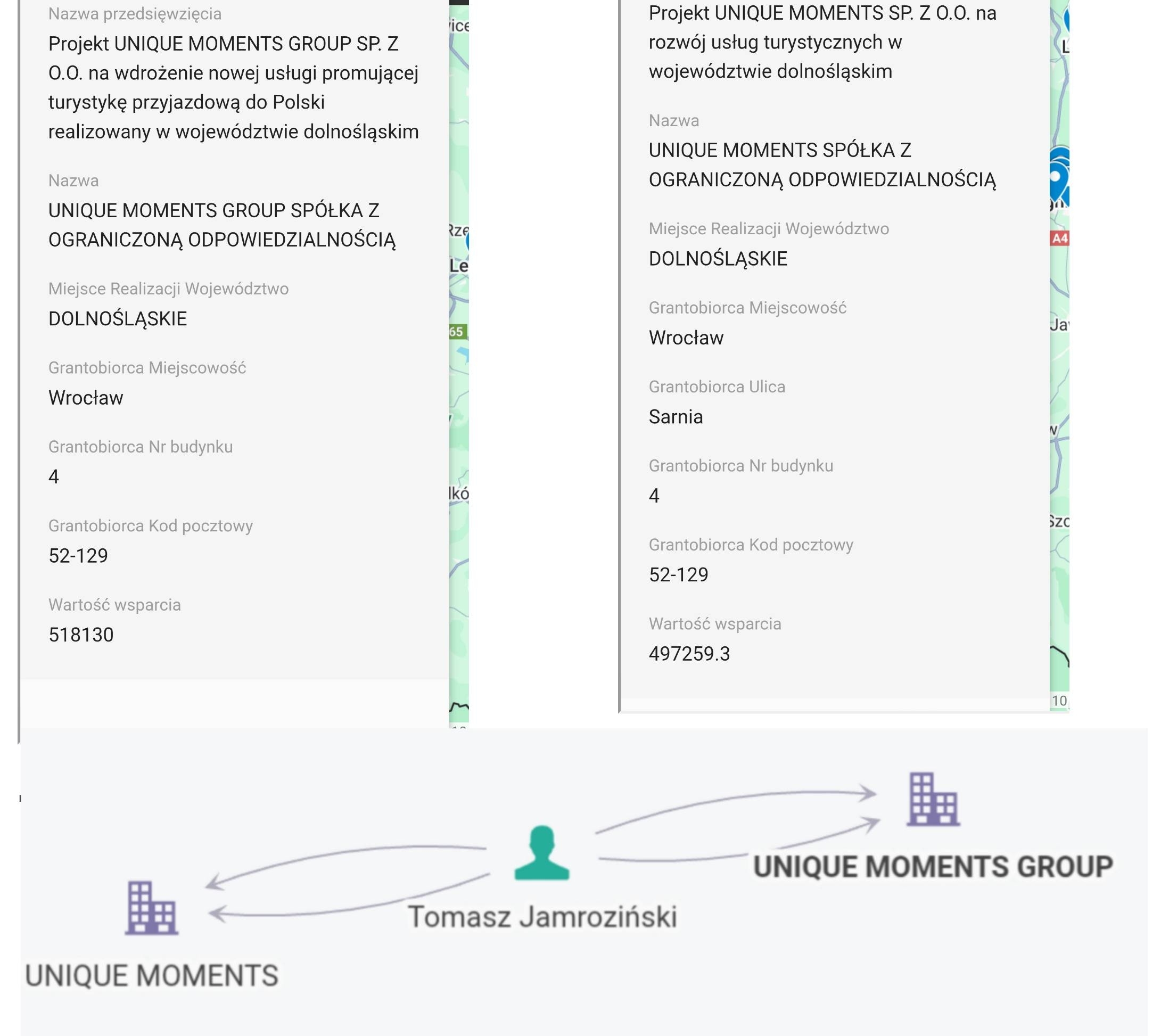Viewport: 1169px width, 1036px height.
Task: Click the 497259.3 support value
Action: tap(689, 653)
